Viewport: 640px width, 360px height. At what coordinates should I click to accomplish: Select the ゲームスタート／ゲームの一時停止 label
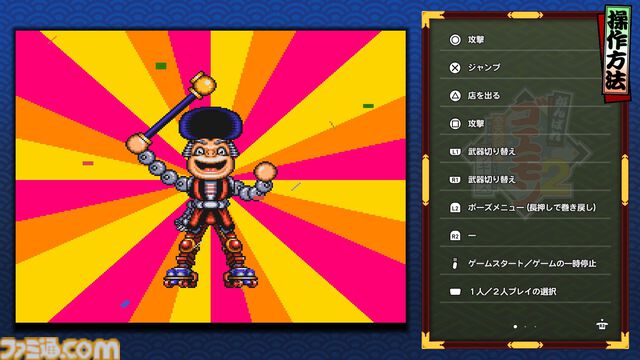coord(532,264)
